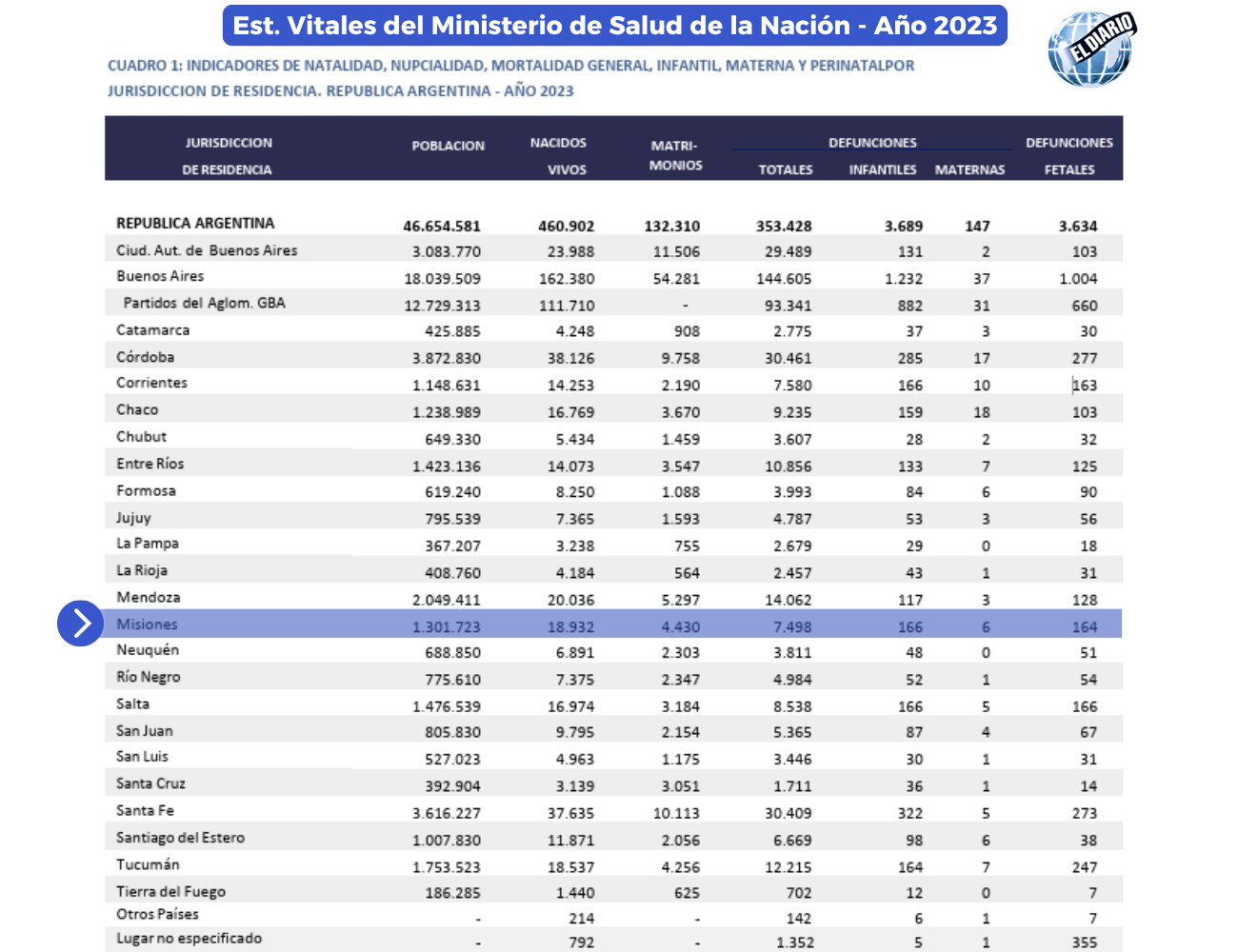Click the JURISDICCION DE RESIDENCIA header
Screen dimensions: 1238x952
coord(228,155)
